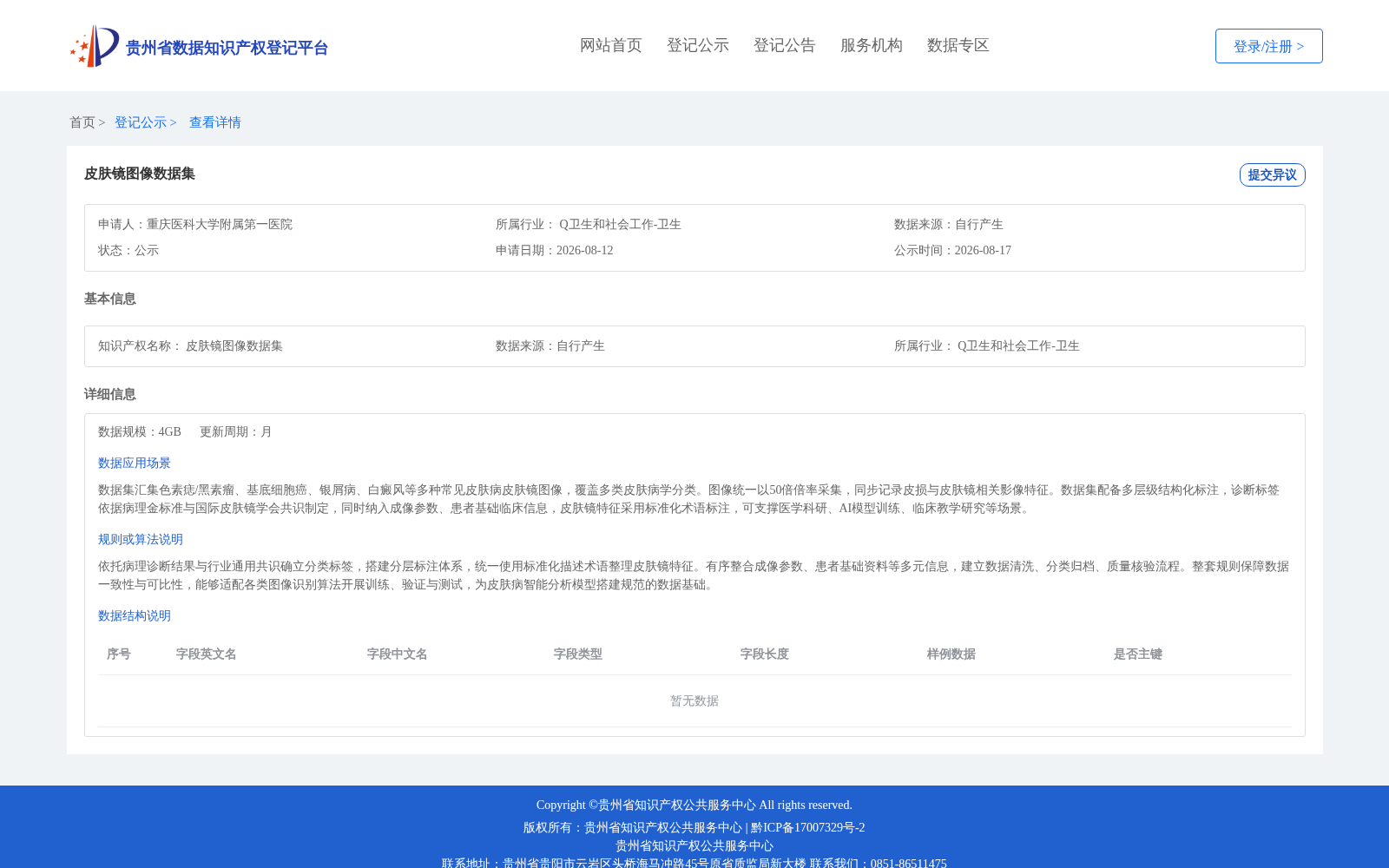Click 知识产权名称： 皮肤镜图像数据集 field
This screenshot has height=868, width=1389.
[191, 345]
